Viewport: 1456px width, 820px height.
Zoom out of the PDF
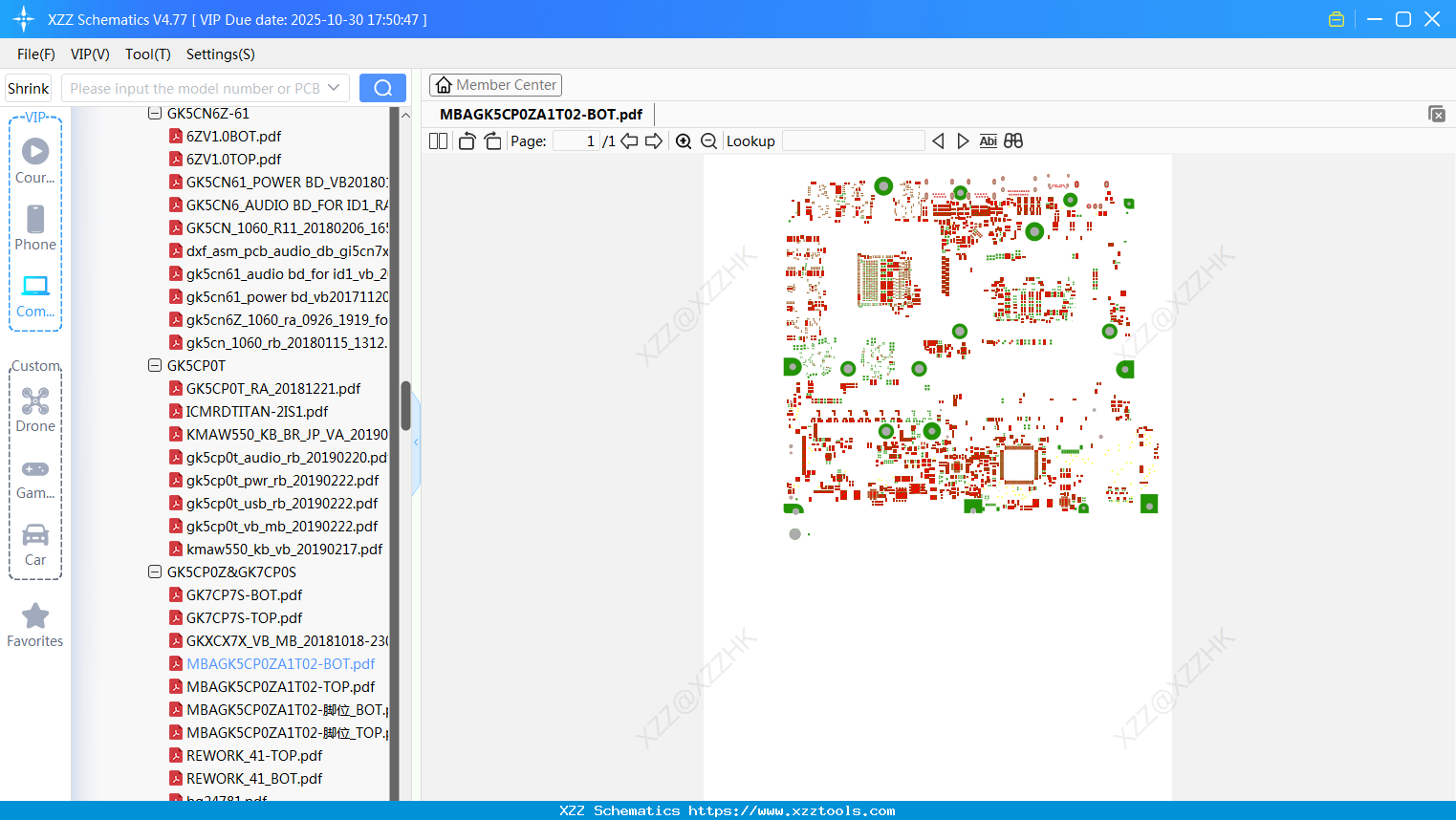pyautogui.click(x=708, y=141)
